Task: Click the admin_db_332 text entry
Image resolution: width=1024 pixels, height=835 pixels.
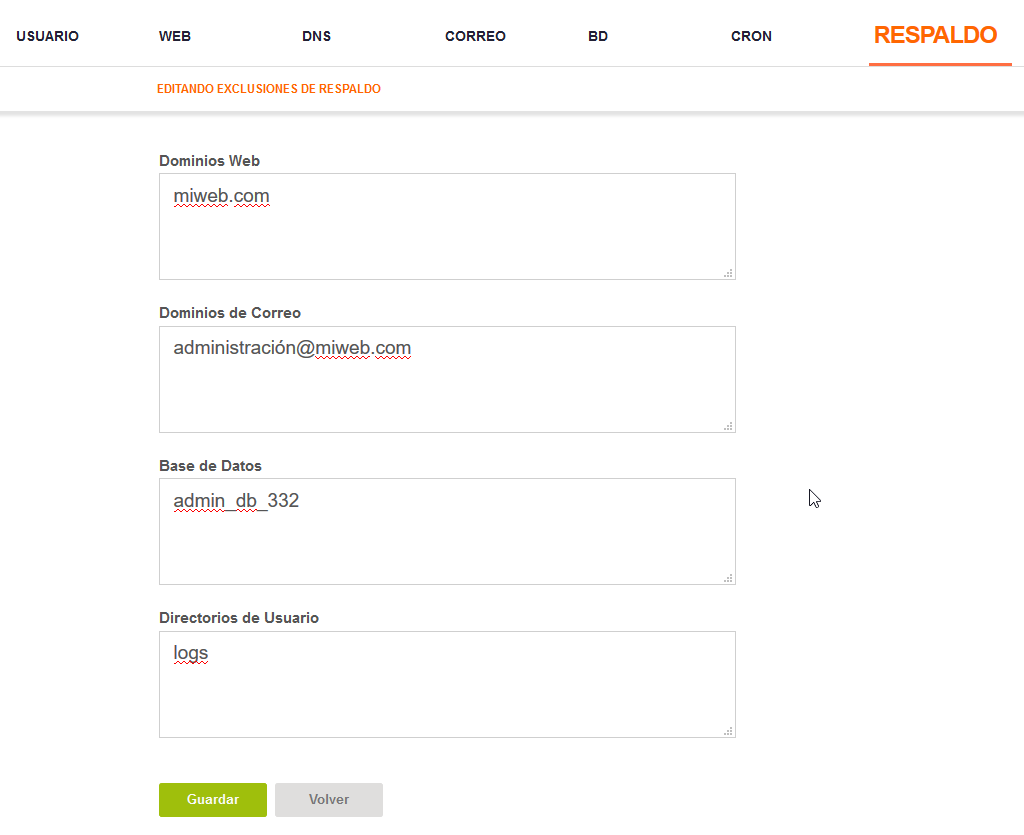Action: 236,501
